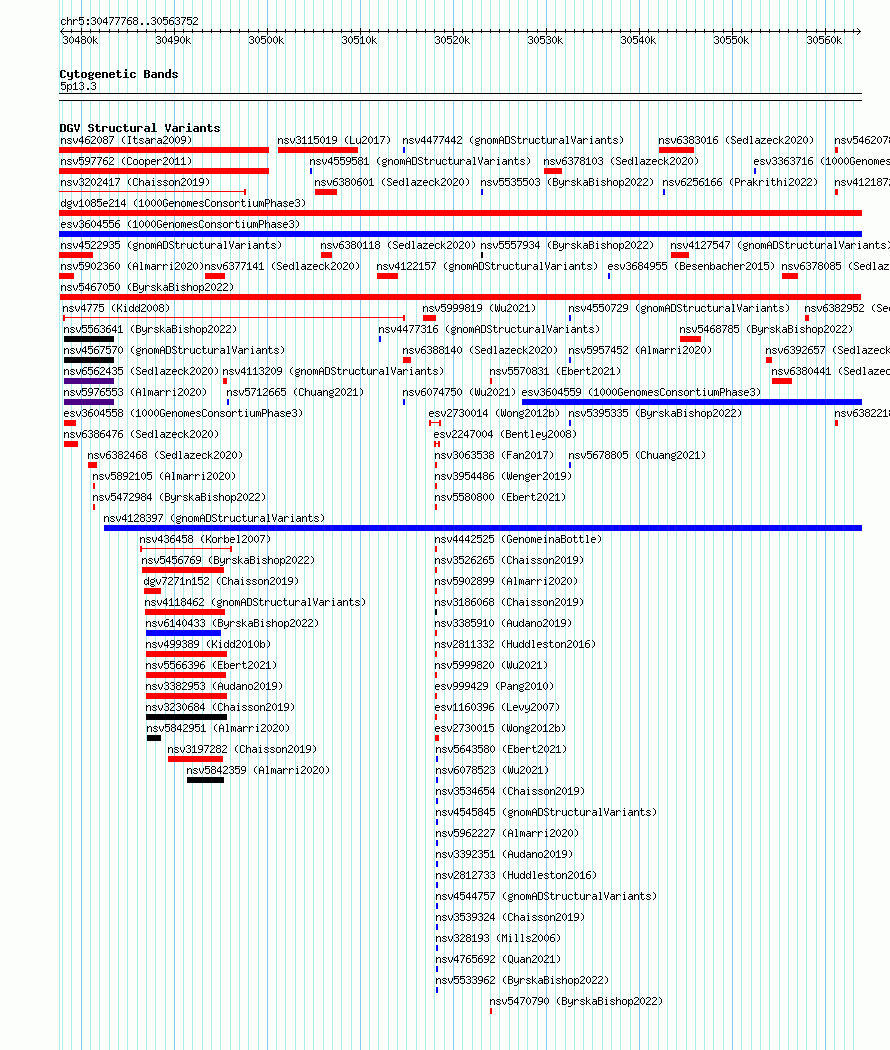Select nsv5842359 (Almarri2020)
Screen dimensions: 890x1050
coord(258,770)
